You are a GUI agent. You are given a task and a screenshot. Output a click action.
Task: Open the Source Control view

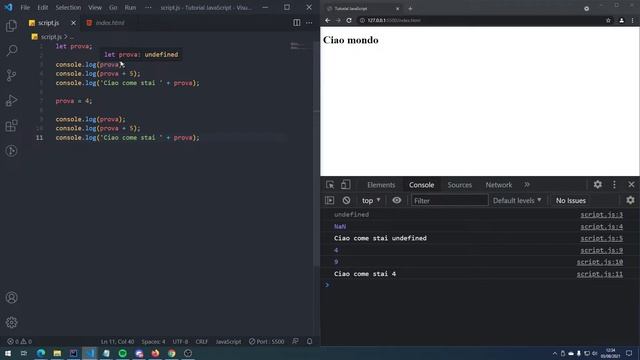pyautogui.click(x=11, y=76)
